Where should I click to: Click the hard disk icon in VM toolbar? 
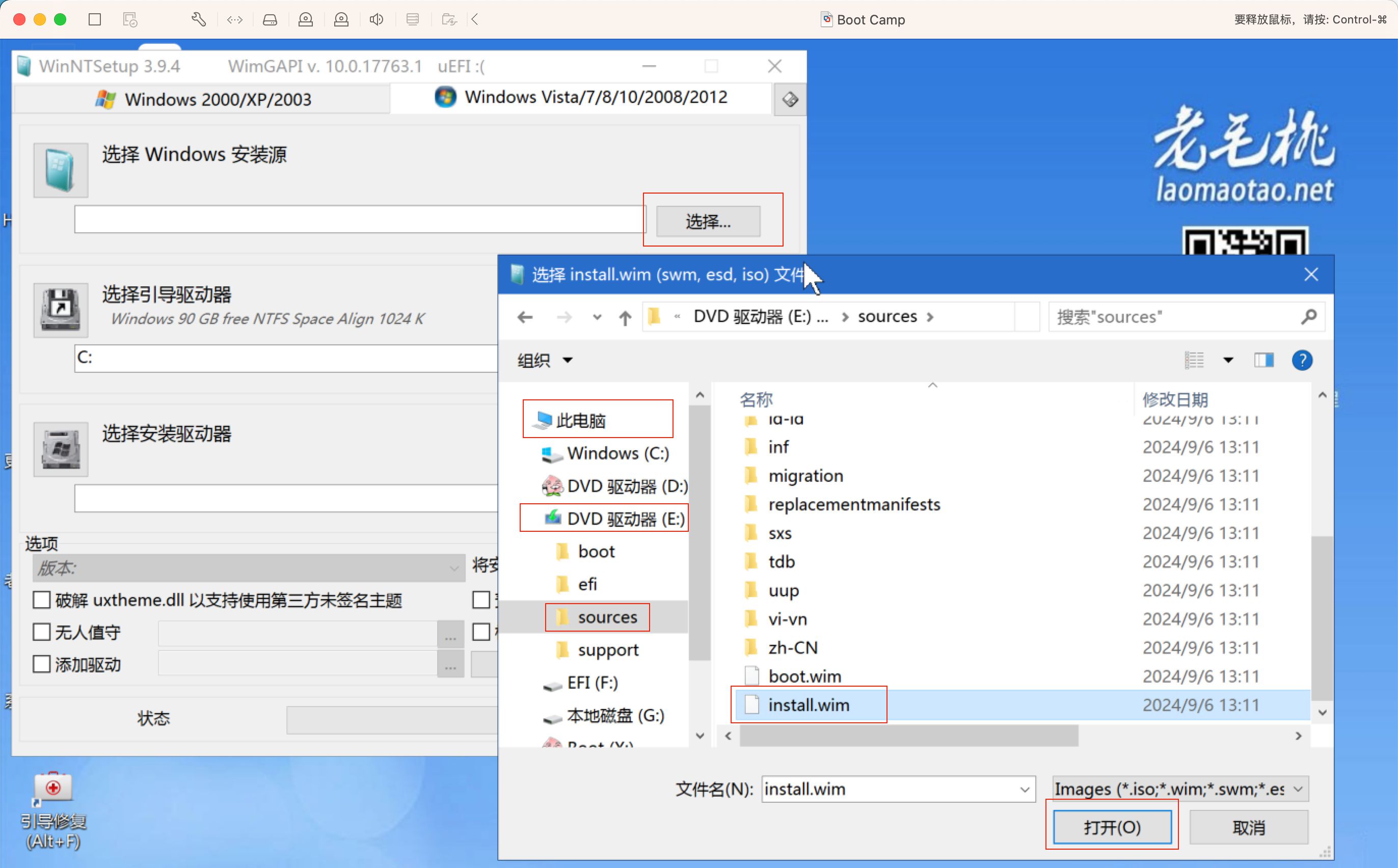[x=270, y=19]
